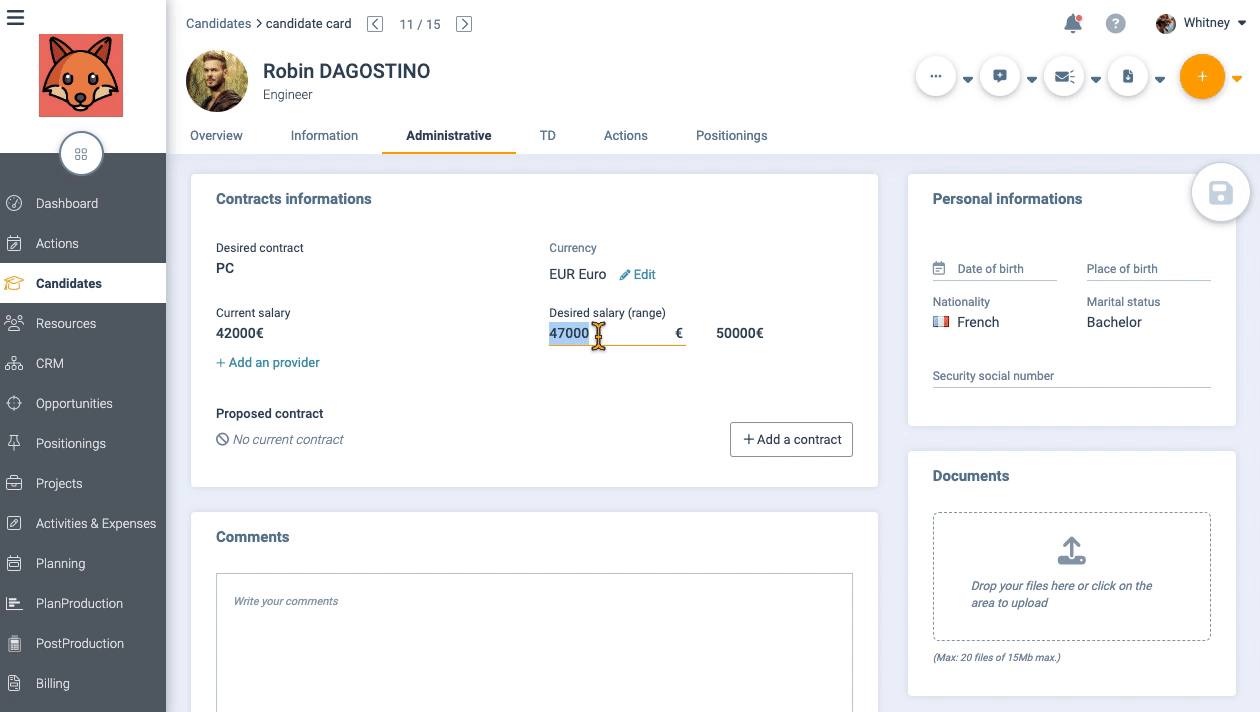Click the download document icon
Screen dimensions: 1260x712
point(1128,76)
